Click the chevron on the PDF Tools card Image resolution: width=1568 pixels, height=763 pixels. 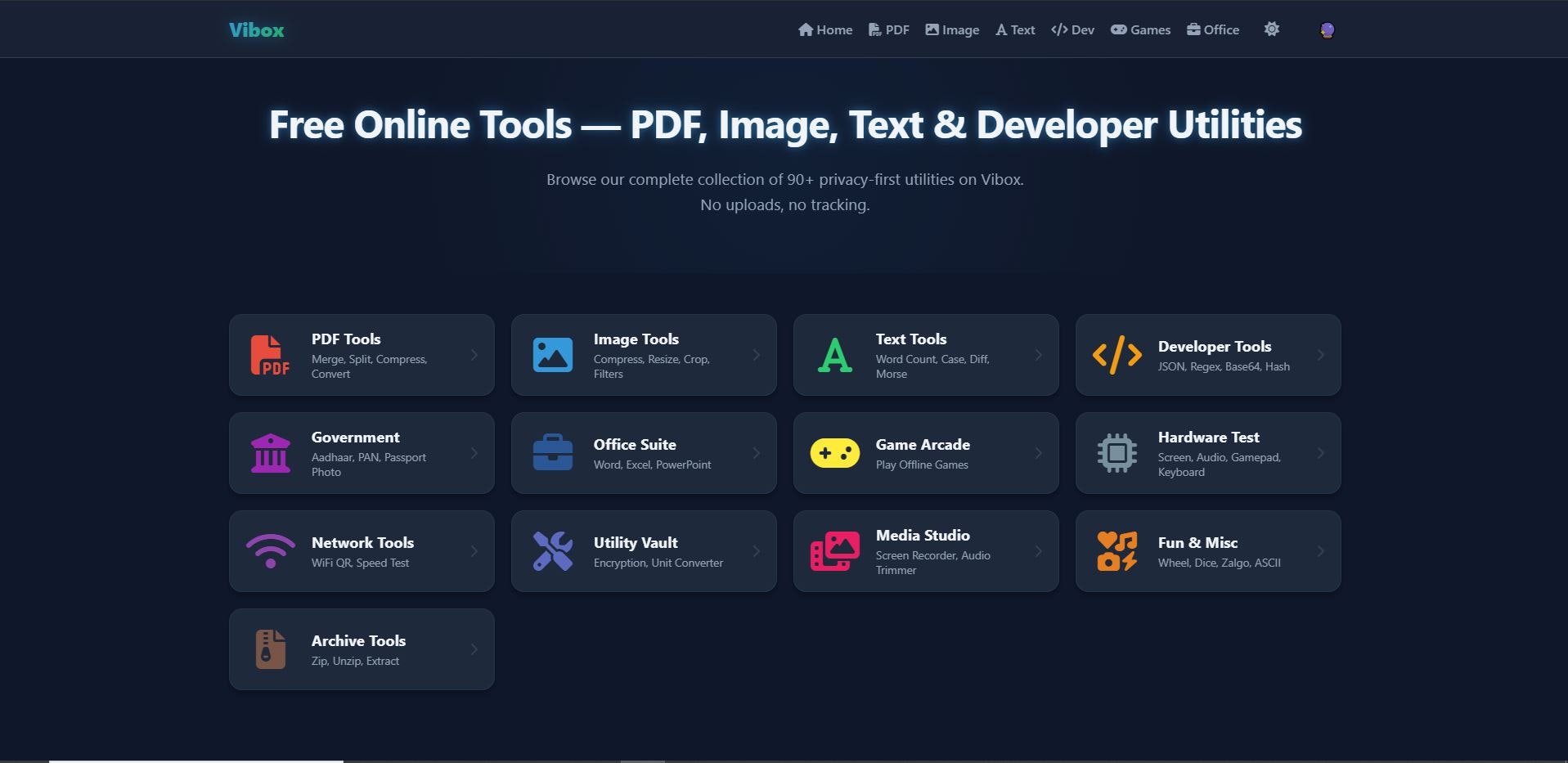(474, 355)
